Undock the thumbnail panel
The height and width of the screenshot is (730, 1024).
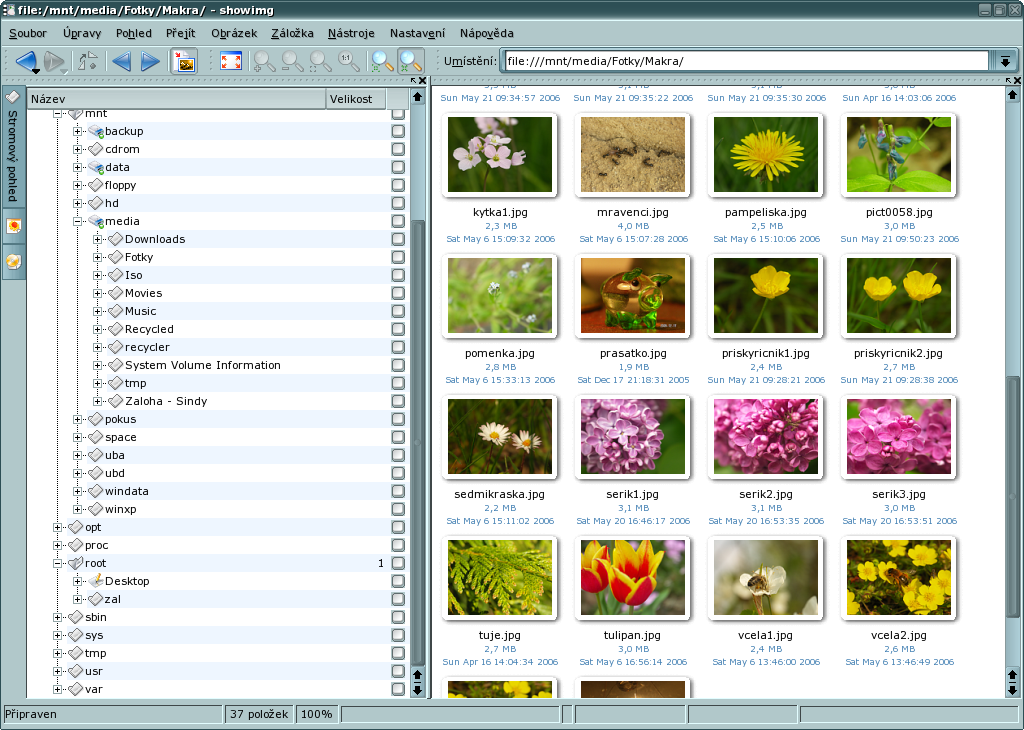[x=1009, y=81]
